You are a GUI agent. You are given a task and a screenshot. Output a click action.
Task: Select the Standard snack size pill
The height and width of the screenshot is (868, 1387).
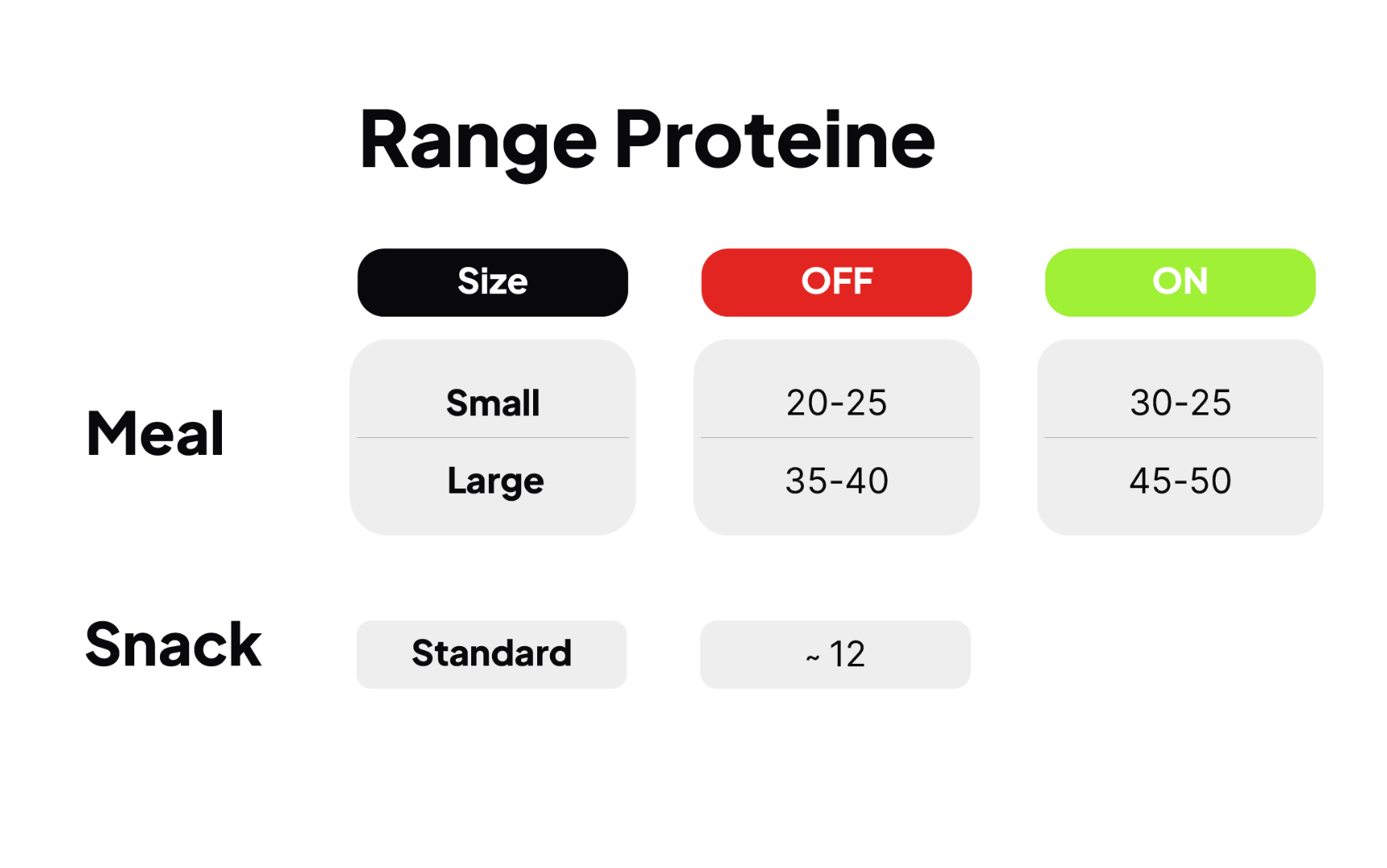(x=491, y=653)
